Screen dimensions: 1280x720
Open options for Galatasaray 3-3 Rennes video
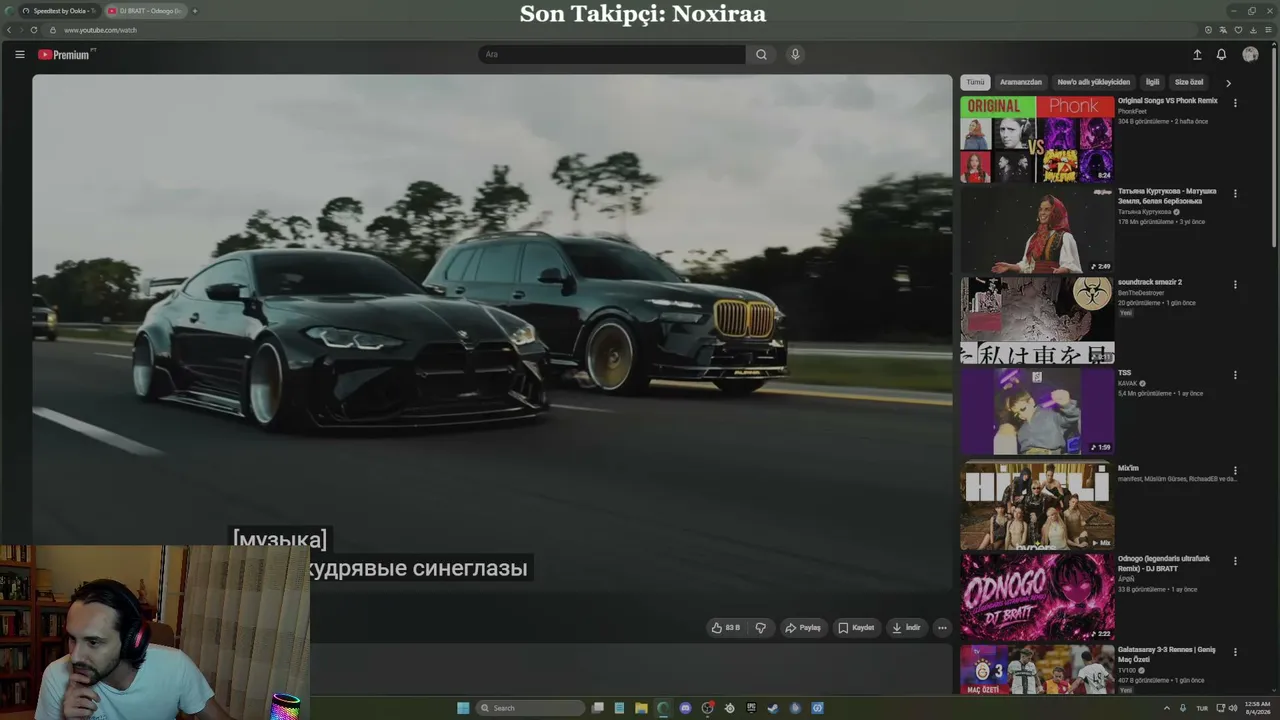[1235, 652]
